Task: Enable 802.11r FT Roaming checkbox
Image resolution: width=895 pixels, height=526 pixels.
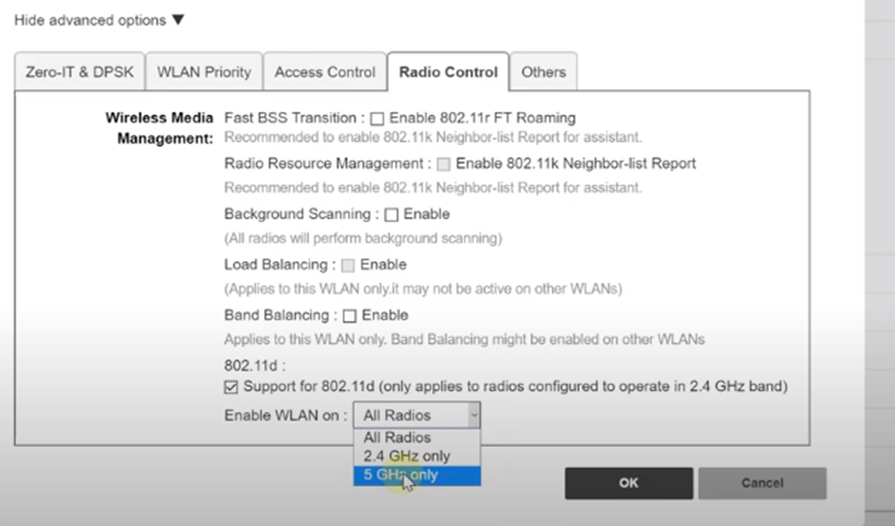Action: (x=377, y=118)
